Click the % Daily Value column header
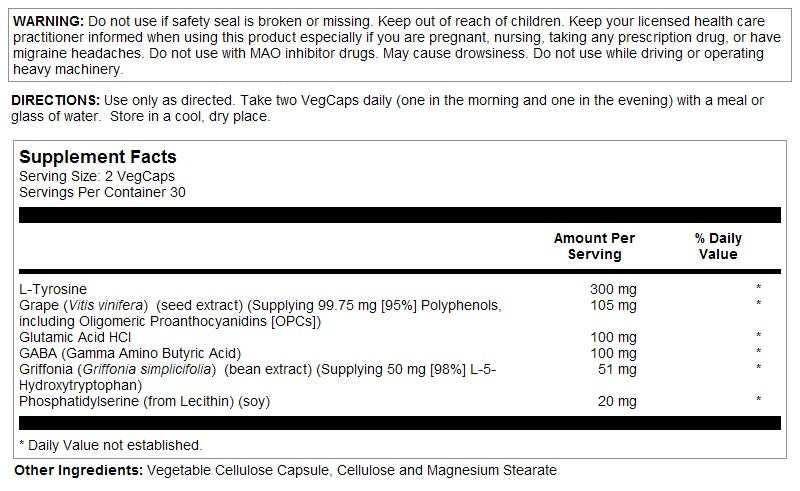800x491 pixels. tap(718, 246)
